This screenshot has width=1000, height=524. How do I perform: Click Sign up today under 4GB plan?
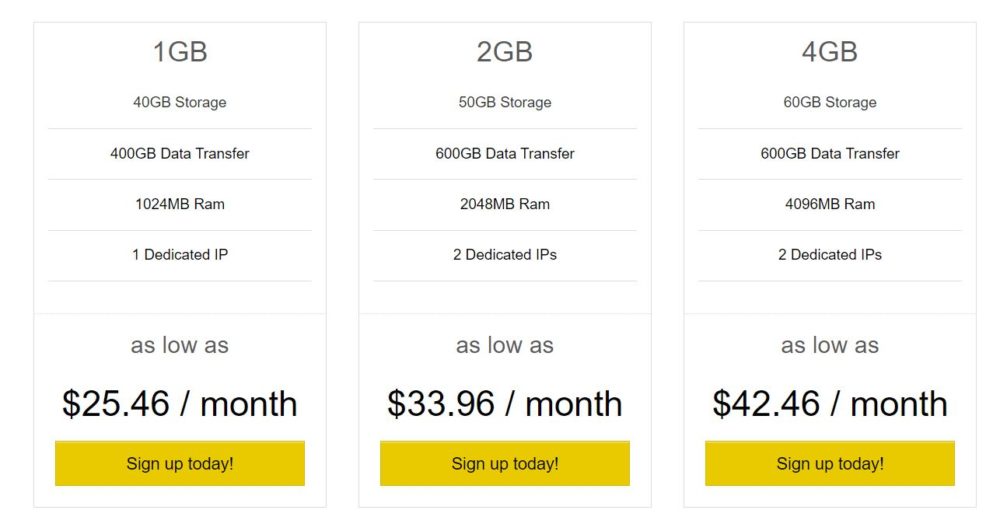[x=830, y=463]
